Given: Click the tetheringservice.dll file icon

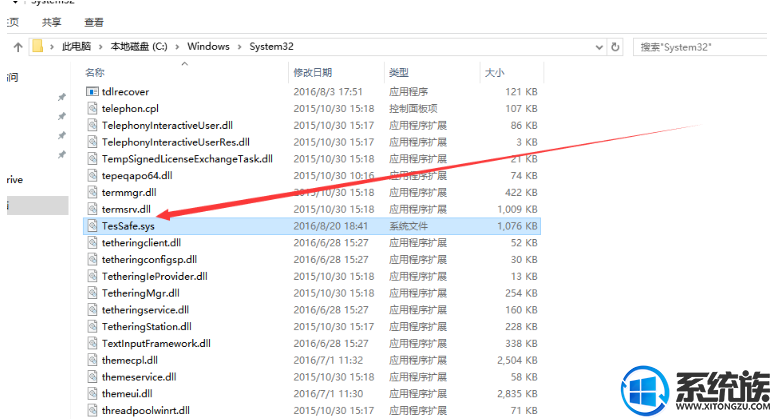Looking at the screenshot, I should (92, 309).
